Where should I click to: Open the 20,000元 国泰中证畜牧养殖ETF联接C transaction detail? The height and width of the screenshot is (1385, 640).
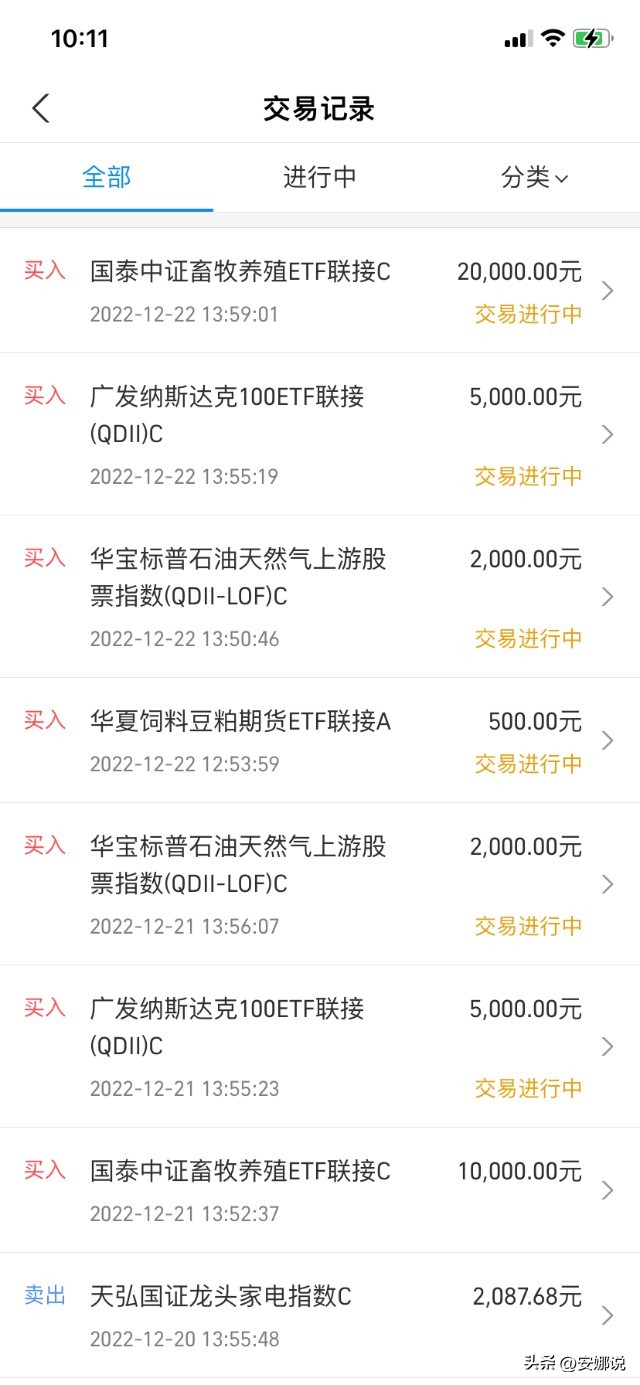tap(607, 291)
